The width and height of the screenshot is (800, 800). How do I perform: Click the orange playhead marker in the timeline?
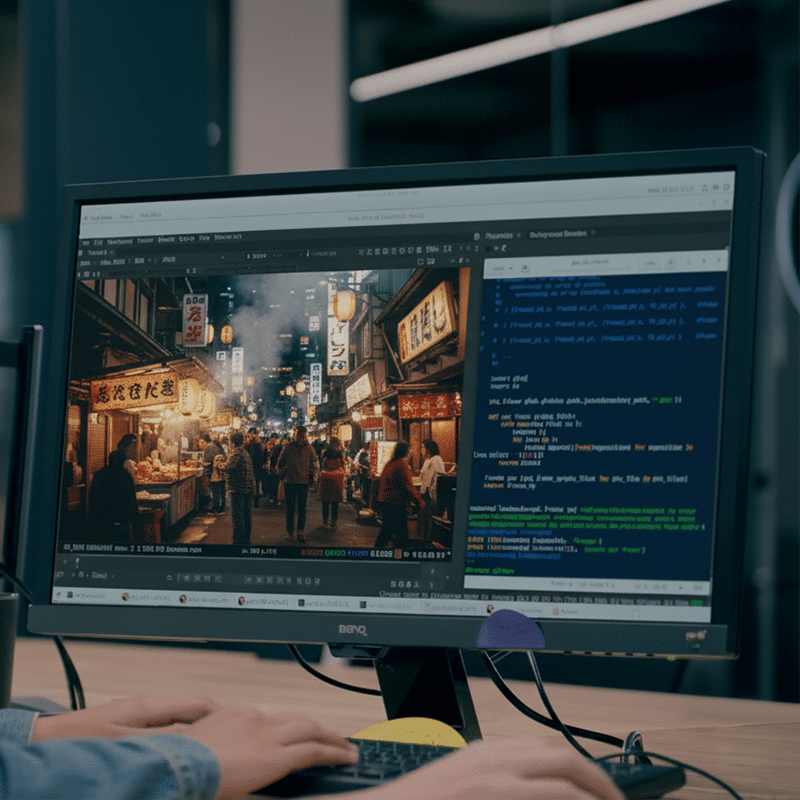[78, 562]
